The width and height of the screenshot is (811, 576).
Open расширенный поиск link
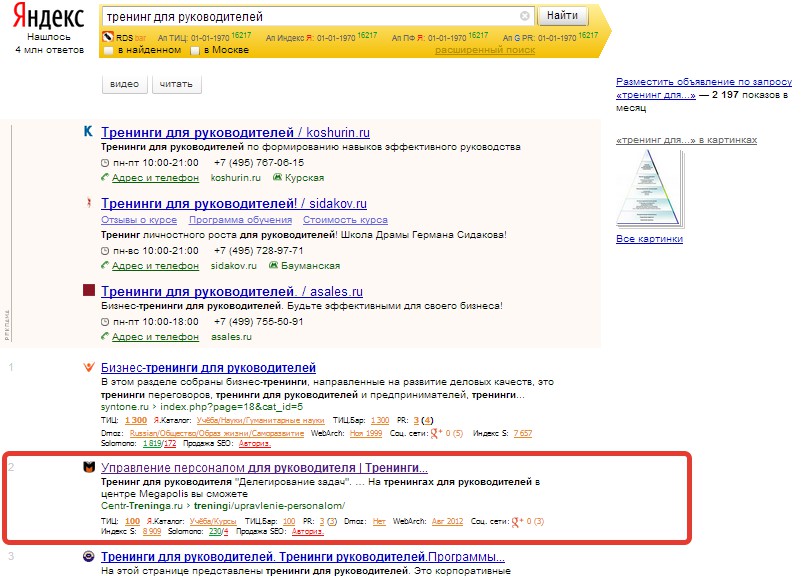tap(485, 50)
